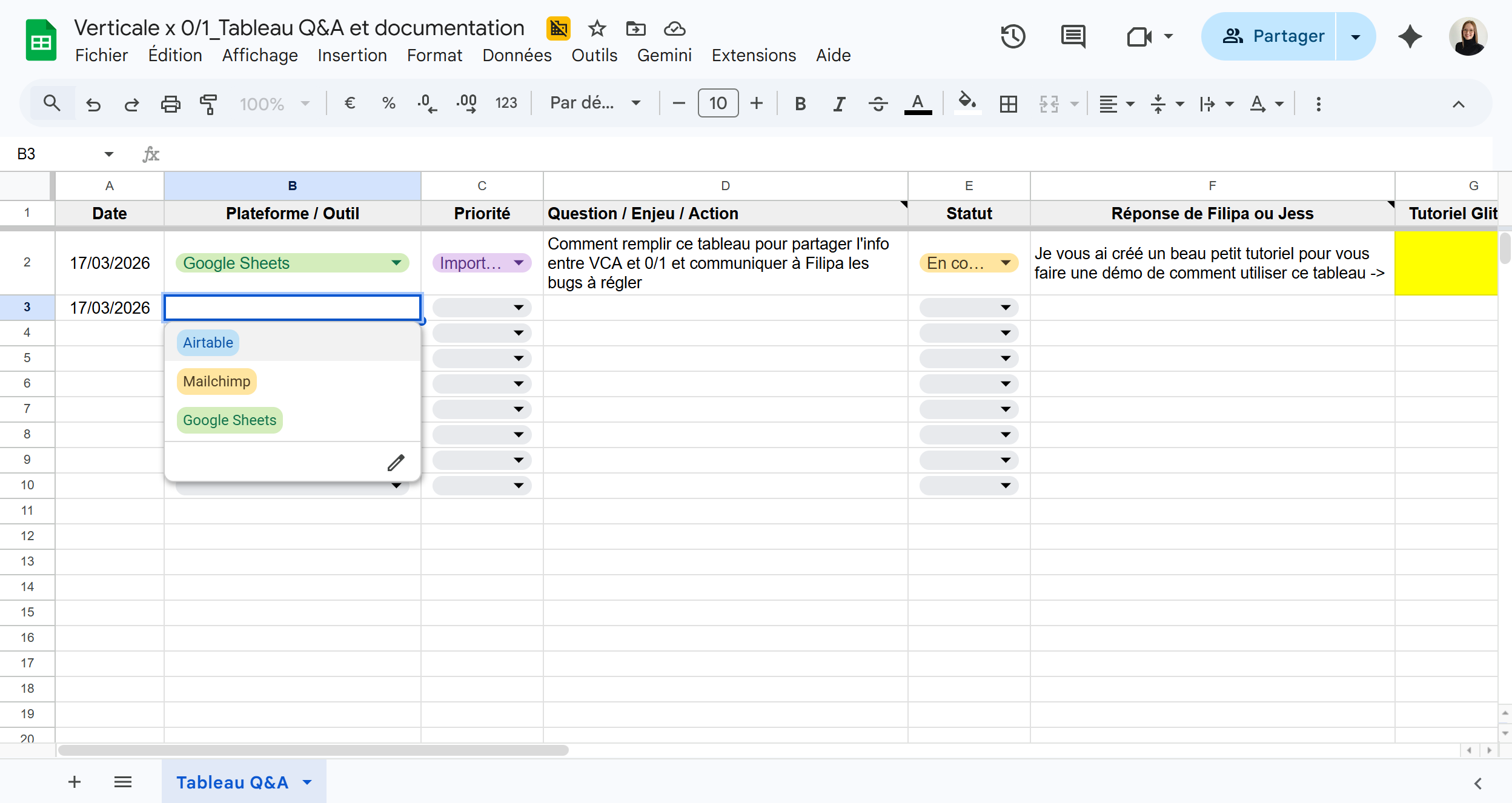This screenshot has height=803, width=1512.
Task: Open the Google Sheets chip dropdown
Action: pos(396,263)
